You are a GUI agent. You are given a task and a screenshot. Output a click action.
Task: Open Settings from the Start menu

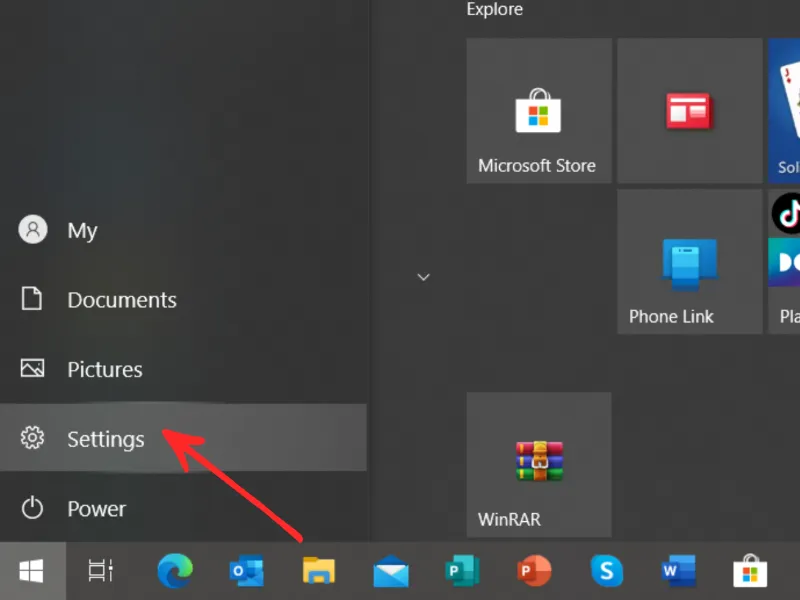104,439
